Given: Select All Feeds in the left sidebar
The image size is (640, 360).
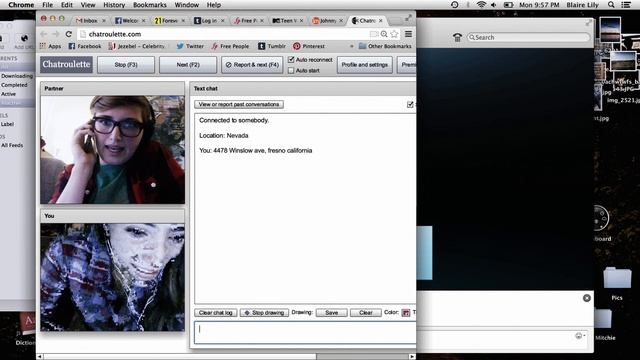Looking at the screenshot, I should click(12, 145).
